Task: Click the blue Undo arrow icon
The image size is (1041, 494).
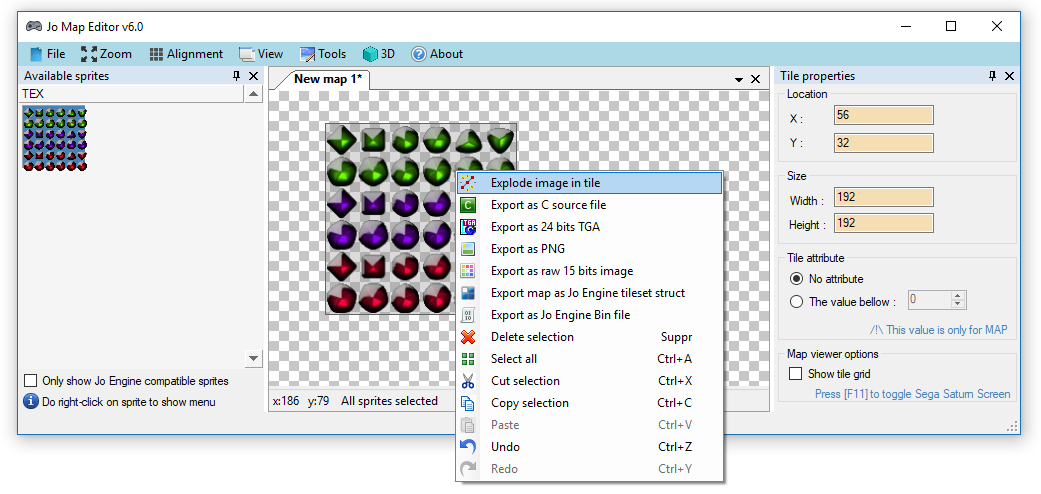Action: point(468,446)
